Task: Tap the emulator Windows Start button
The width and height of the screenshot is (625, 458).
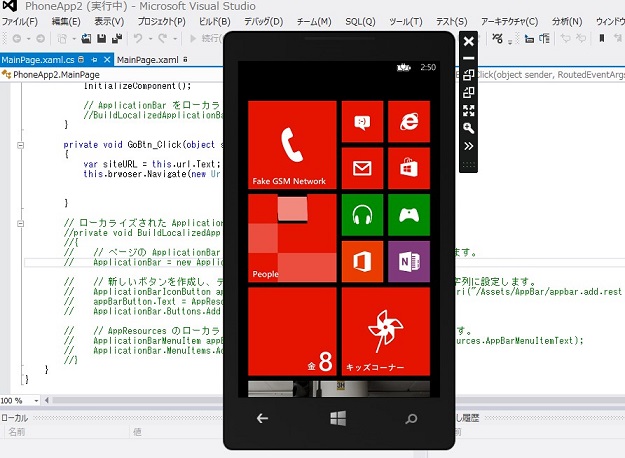Action: [x=338, y=418]
